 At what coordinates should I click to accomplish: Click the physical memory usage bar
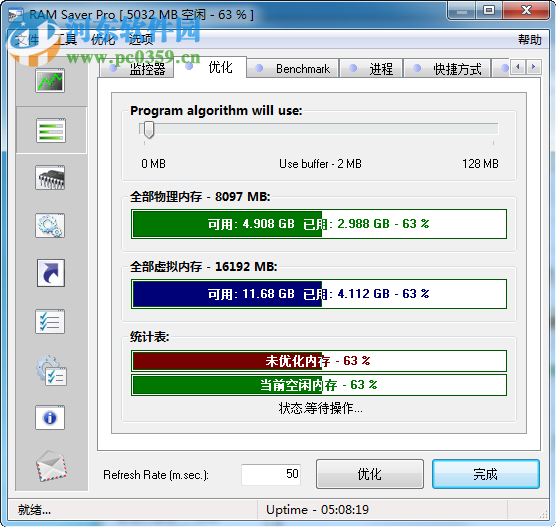click(319, 224)
